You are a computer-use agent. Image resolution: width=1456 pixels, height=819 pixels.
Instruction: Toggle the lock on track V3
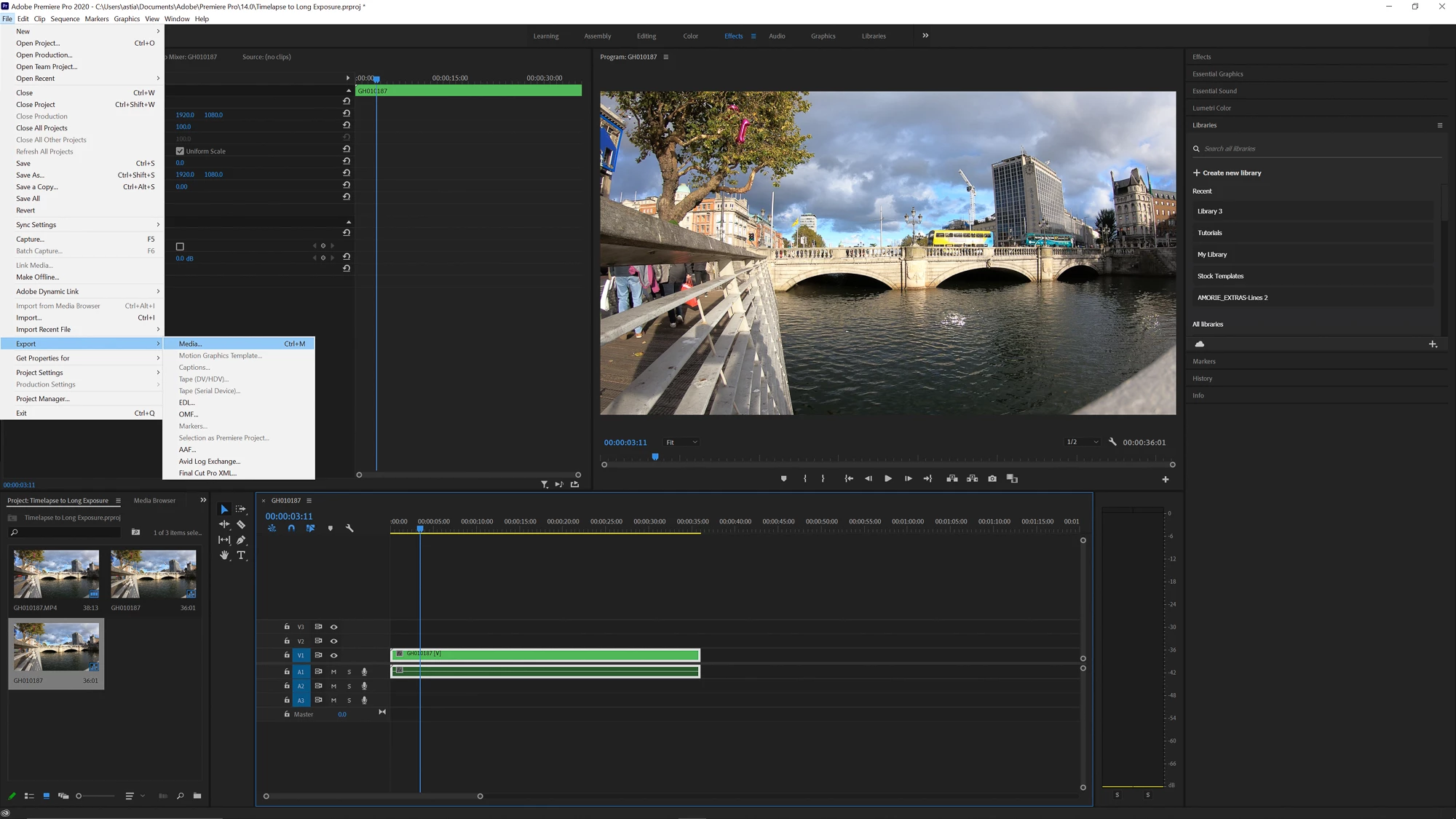(287, 627)
